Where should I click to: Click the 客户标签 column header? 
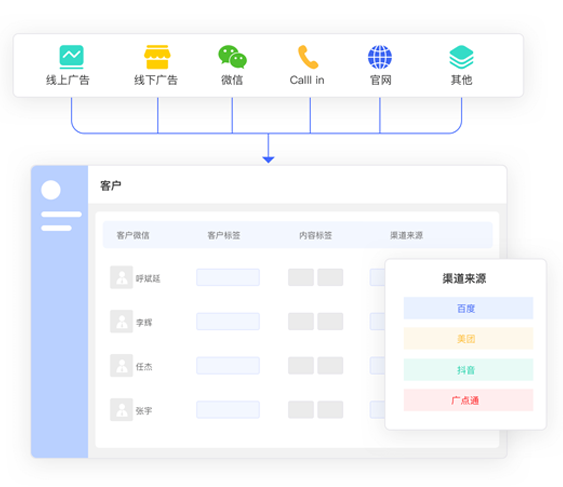click(224, 235)
